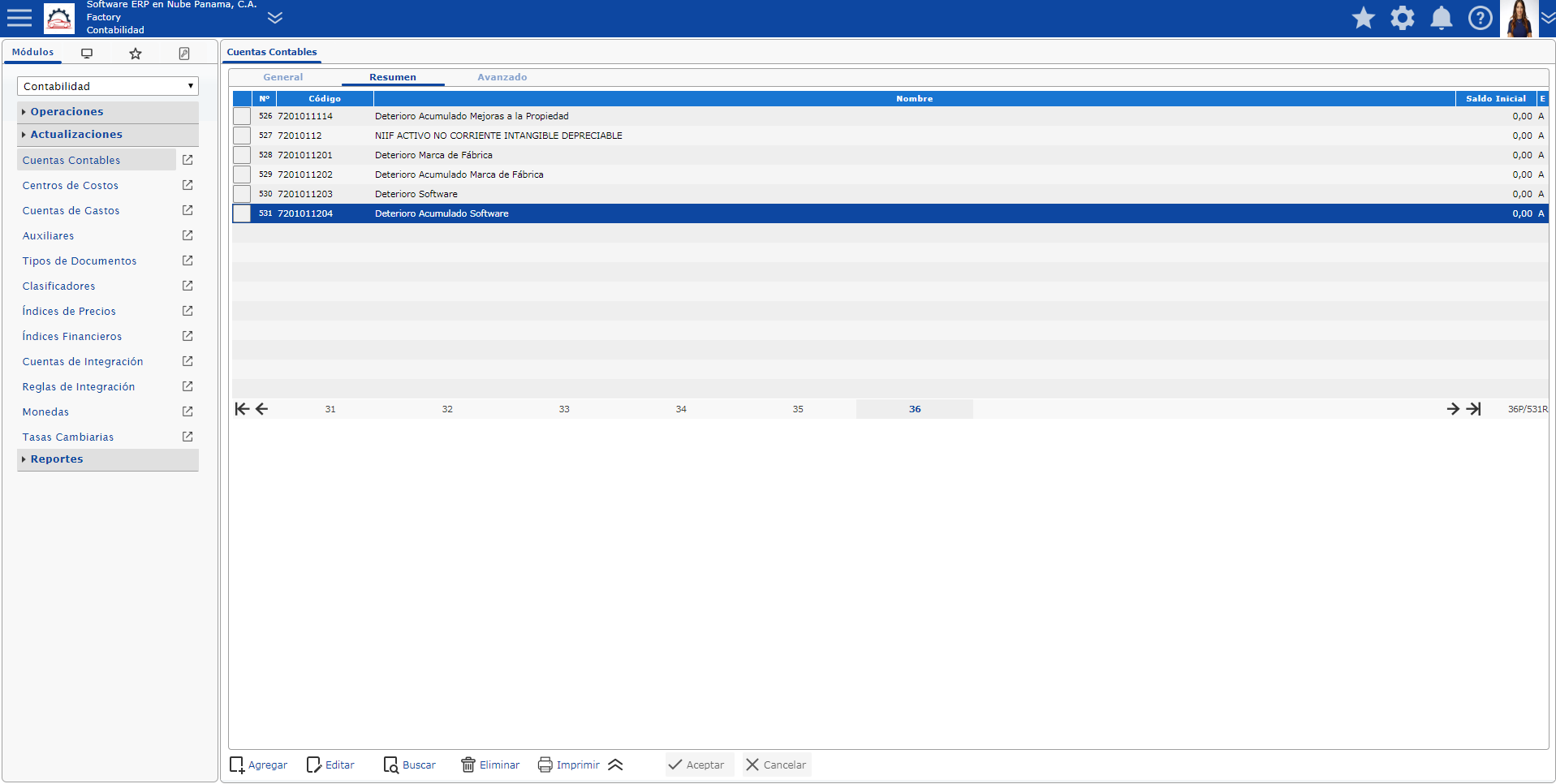Viewport: 1556px width, 784px height.
Task: Check row 528 Deterioro Marca de Fábrica
Action: (x=242, y=155)
